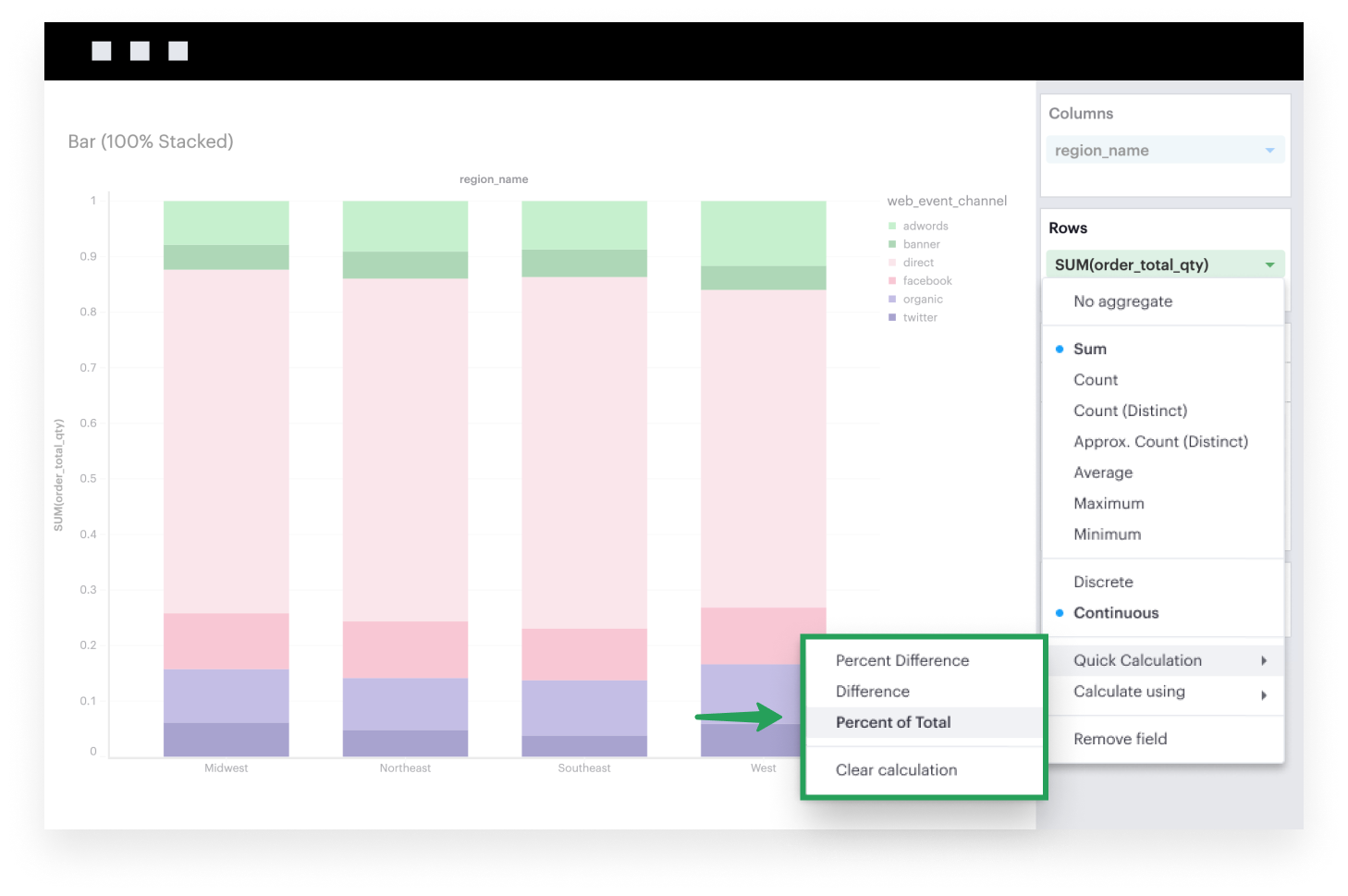The height and width of the screenshot is (896, 1348).
Task: Select Percent of Total quick calculation
Action: (x=893, y=722)
